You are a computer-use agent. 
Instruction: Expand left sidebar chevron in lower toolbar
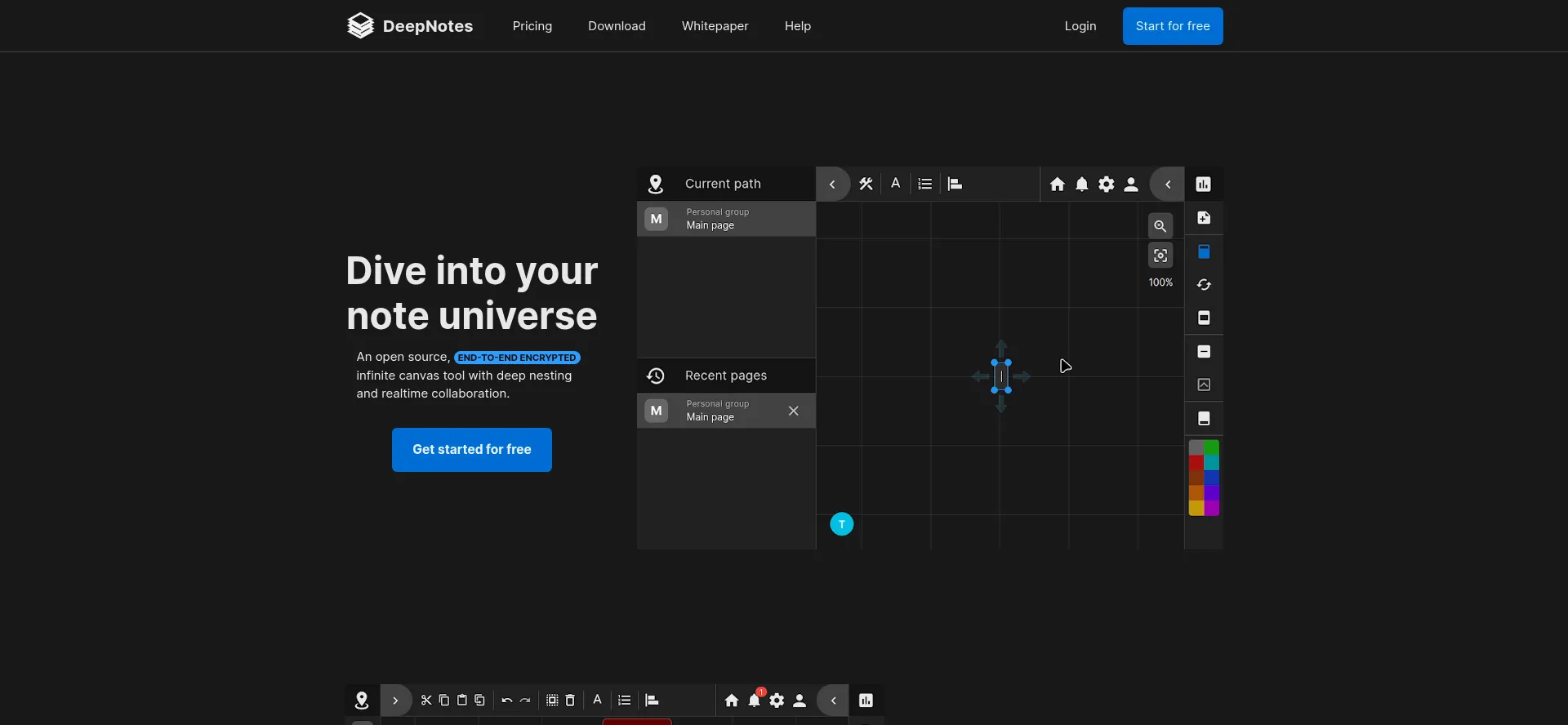point(395,701)
